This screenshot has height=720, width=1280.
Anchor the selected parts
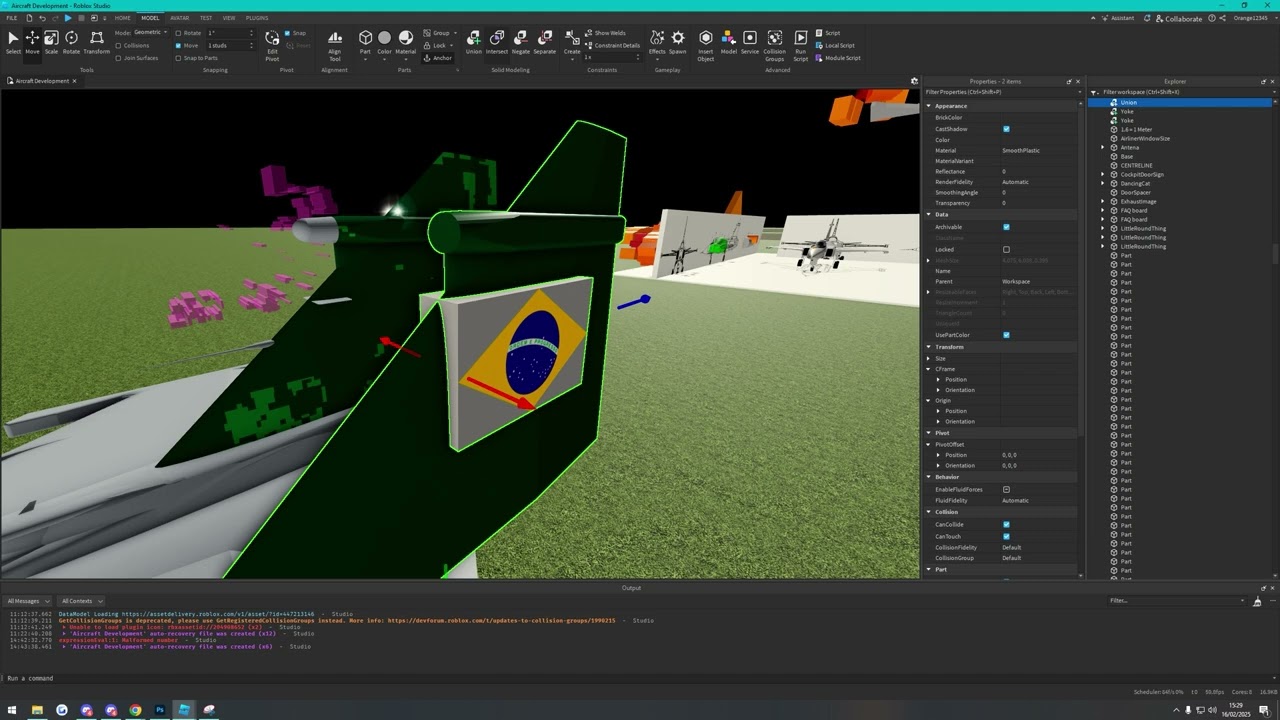point(438,58)
